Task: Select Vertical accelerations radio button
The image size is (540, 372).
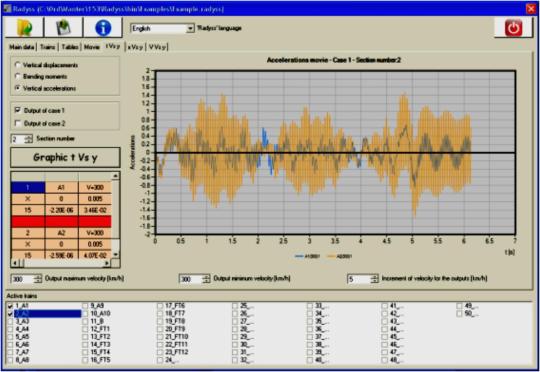Action: pyautogui.click(x=18, y=88)
